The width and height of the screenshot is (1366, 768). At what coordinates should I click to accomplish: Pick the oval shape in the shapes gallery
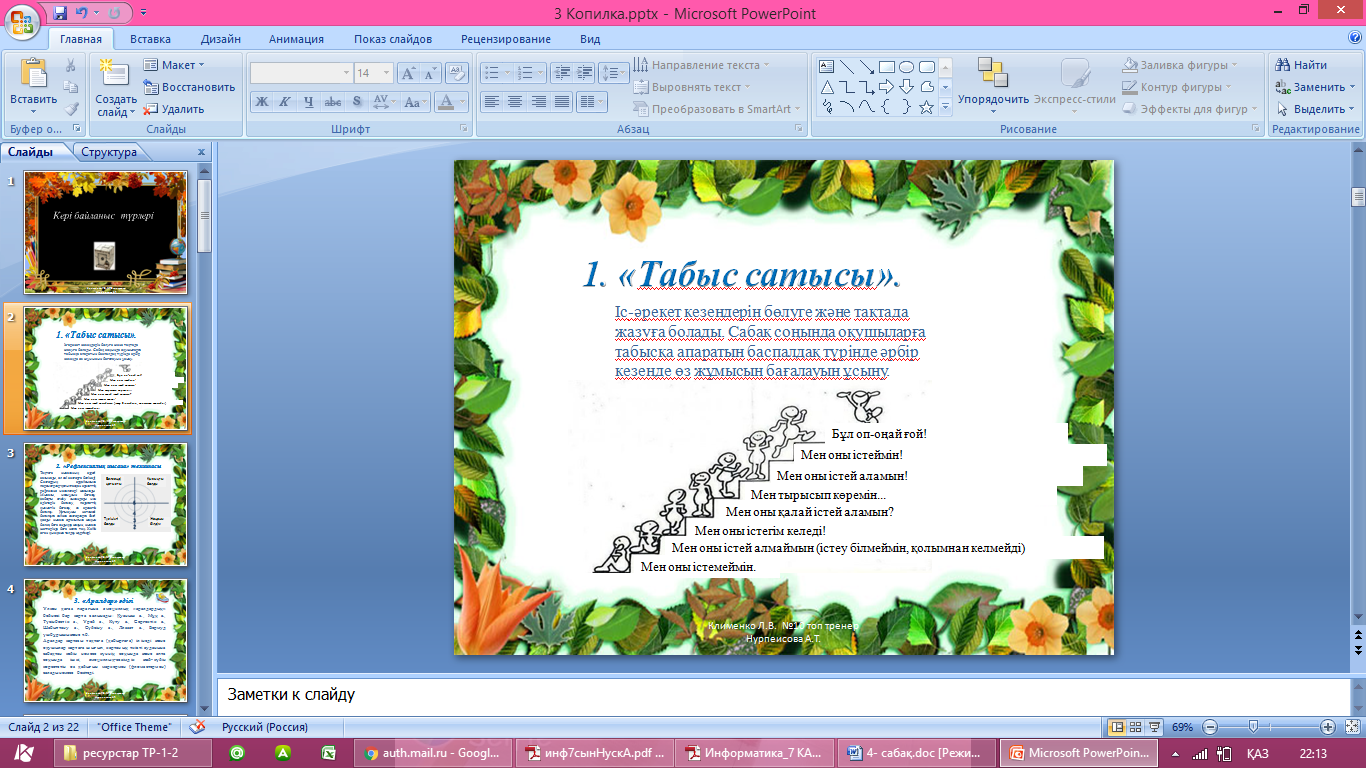[x=906, y=67]
